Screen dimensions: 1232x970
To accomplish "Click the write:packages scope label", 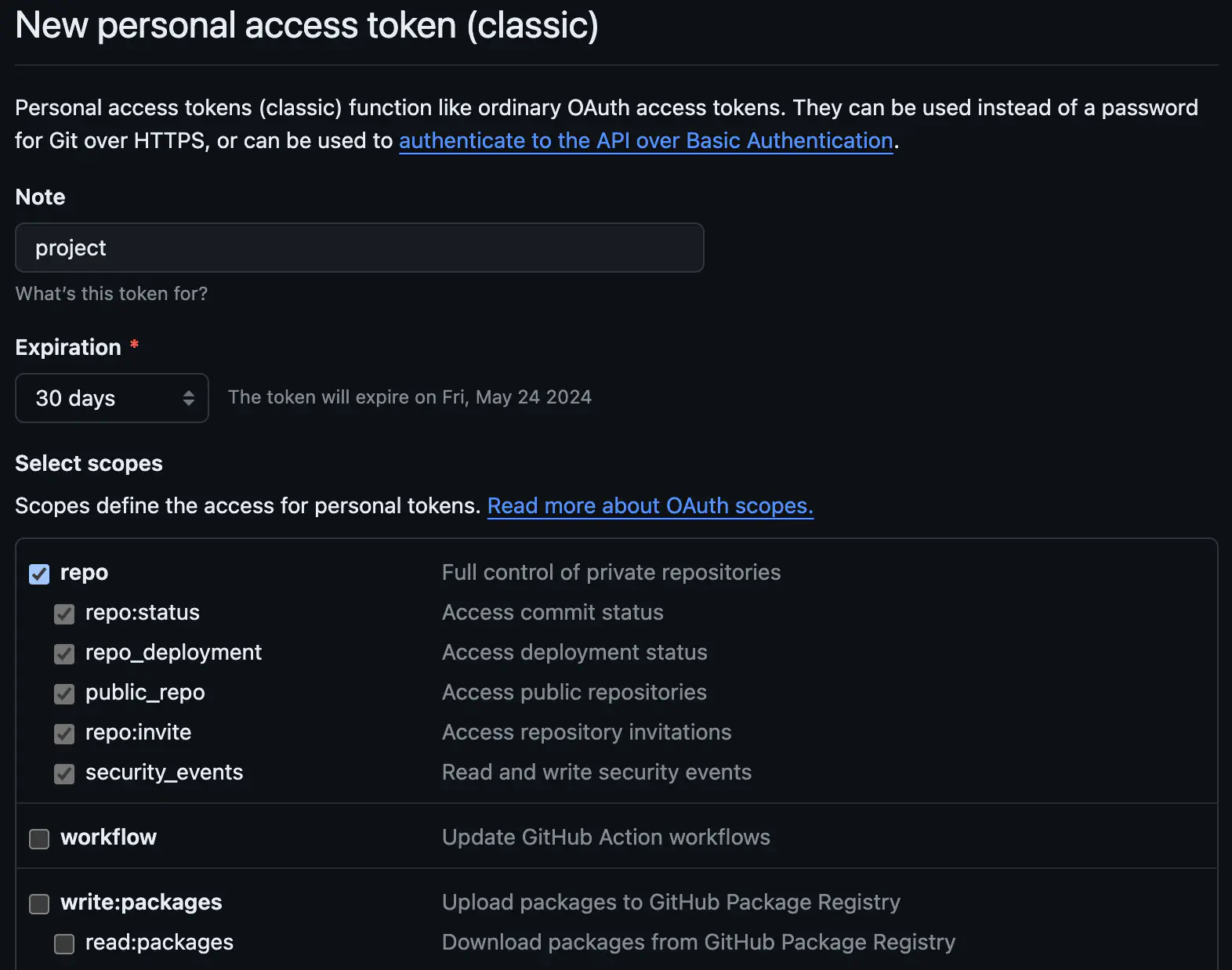I will (x=141, y=903).
